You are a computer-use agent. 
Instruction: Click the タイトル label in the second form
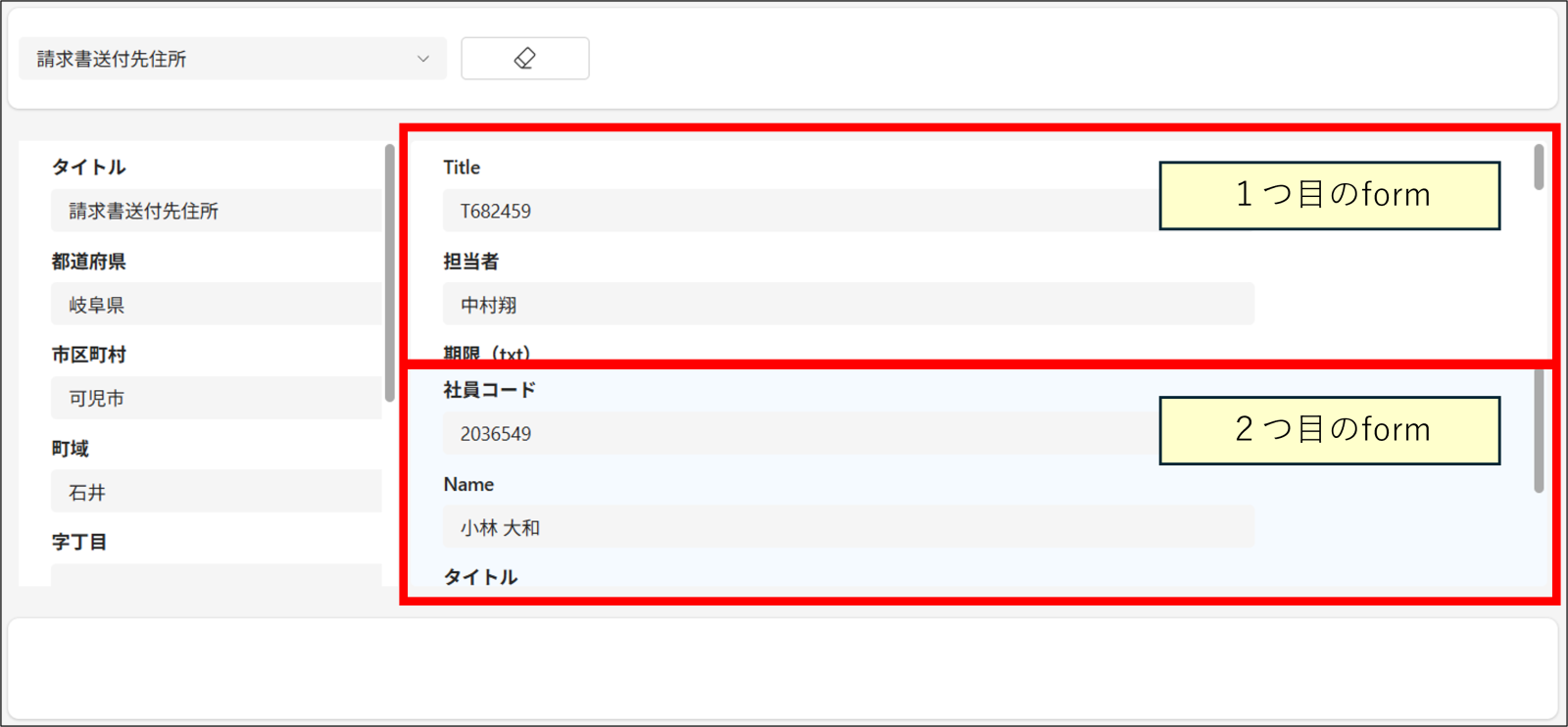[480, 577]
